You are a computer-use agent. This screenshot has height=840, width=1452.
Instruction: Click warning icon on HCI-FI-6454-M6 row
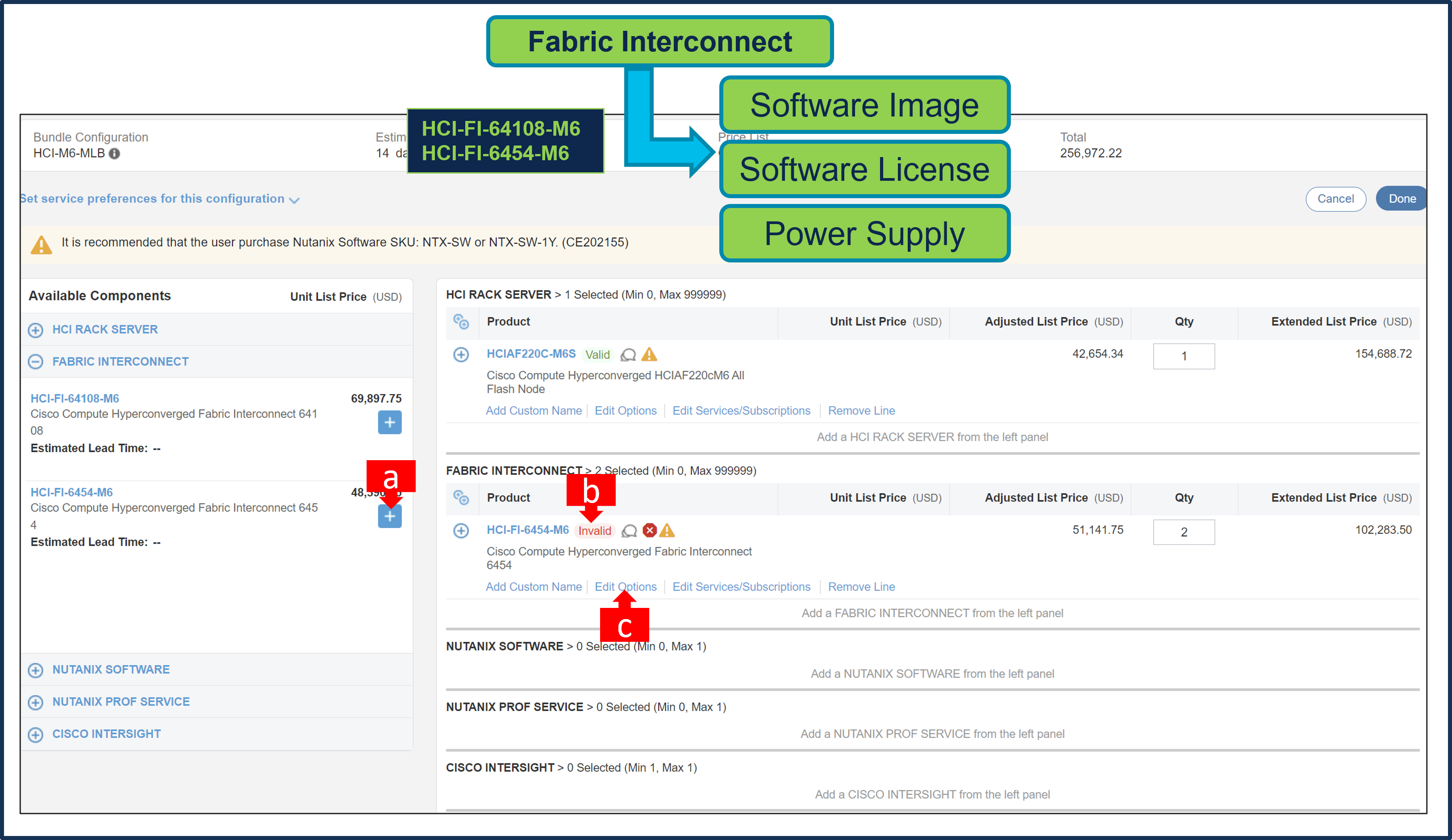(667, 530)
